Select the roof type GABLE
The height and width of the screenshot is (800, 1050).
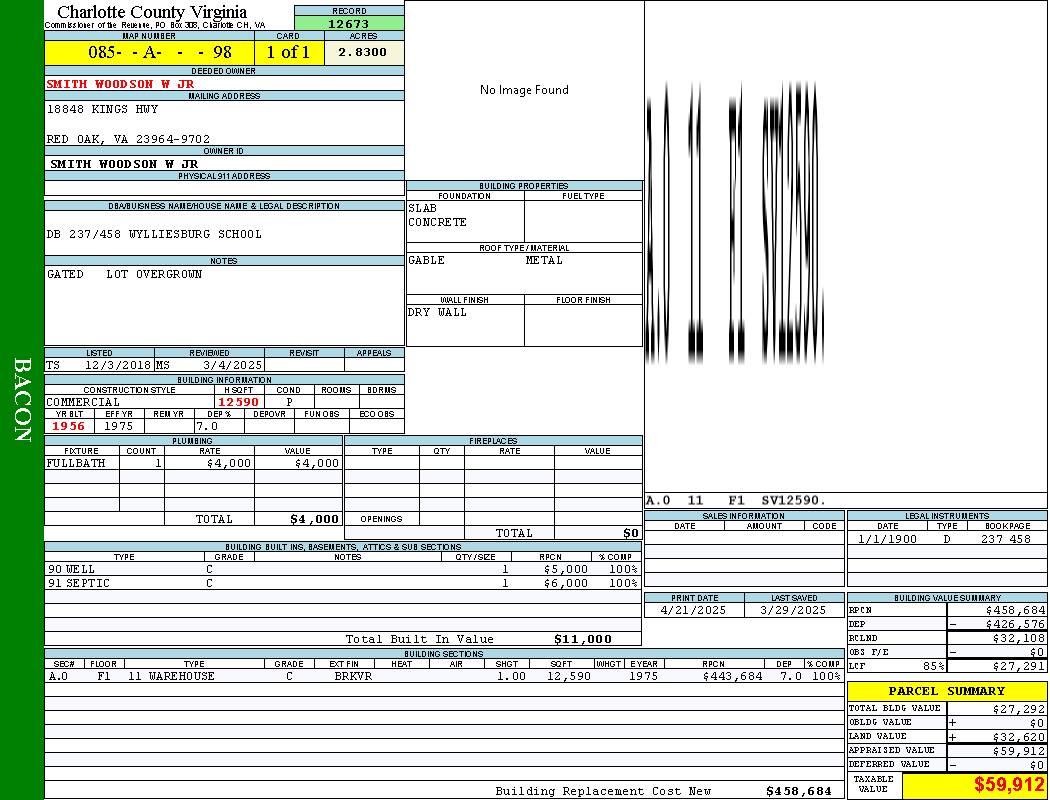tap(427, 260)
